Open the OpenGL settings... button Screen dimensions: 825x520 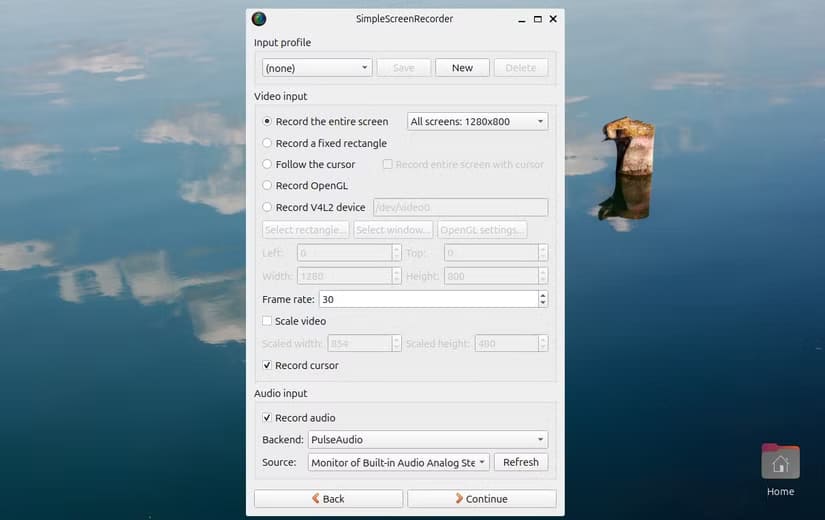pyautogui.click(x=482, y=230)
